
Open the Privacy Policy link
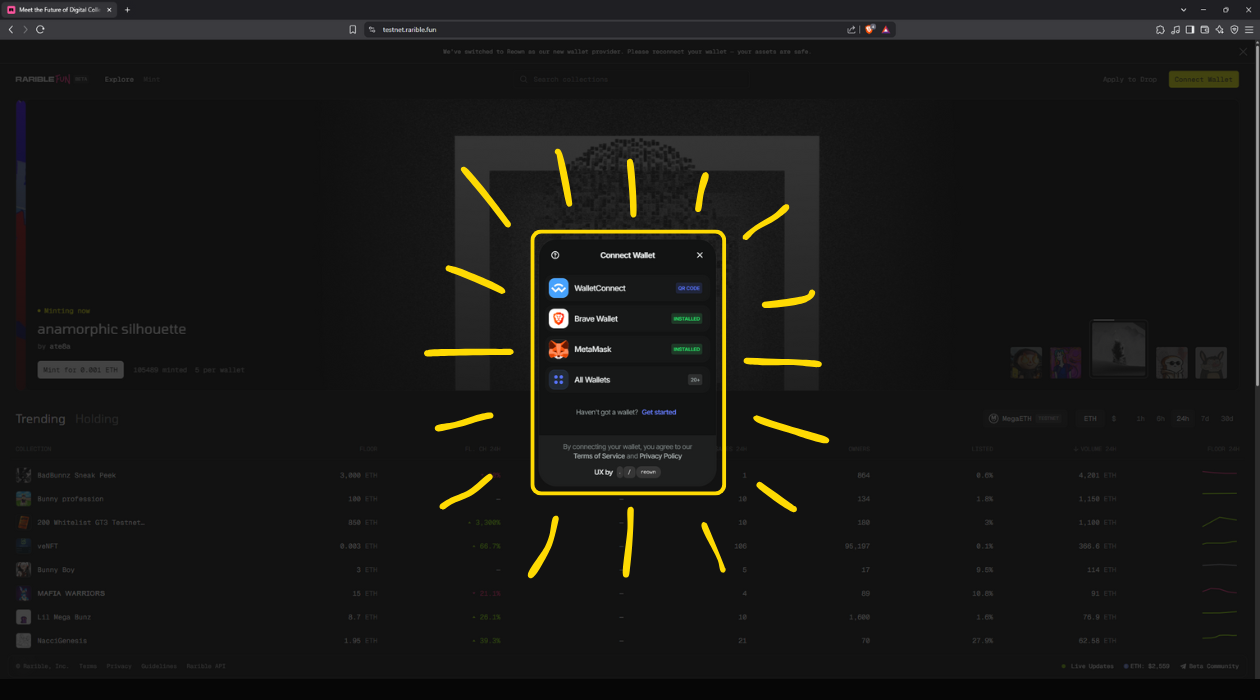coord(661,456)
